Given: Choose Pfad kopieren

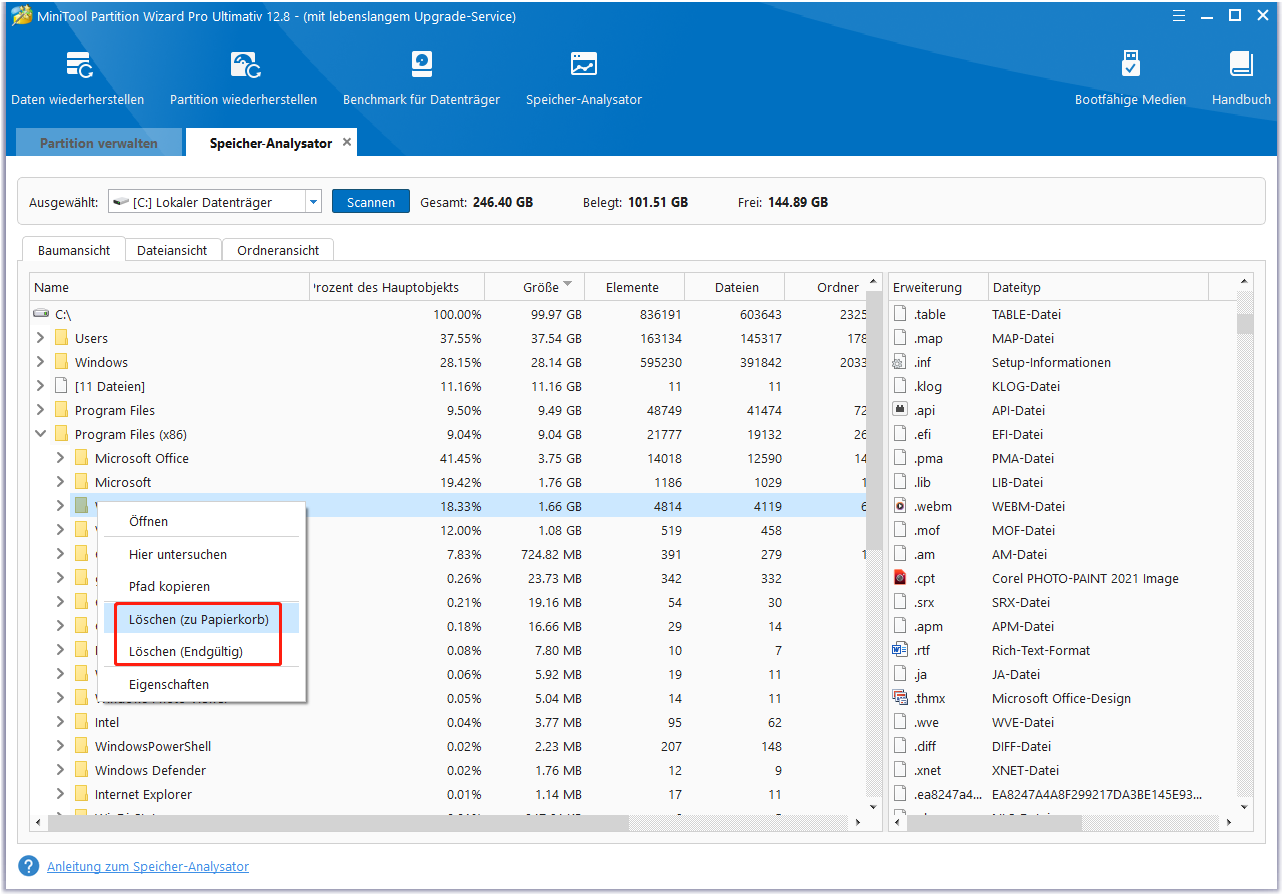Looking at the screenshot, I should (201, 586).
